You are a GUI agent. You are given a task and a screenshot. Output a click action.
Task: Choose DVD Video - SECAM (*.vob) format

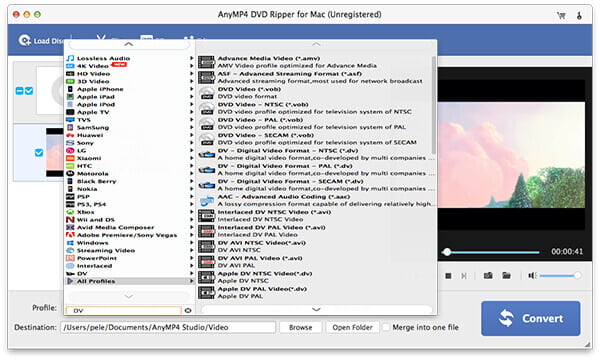[316, 139]
